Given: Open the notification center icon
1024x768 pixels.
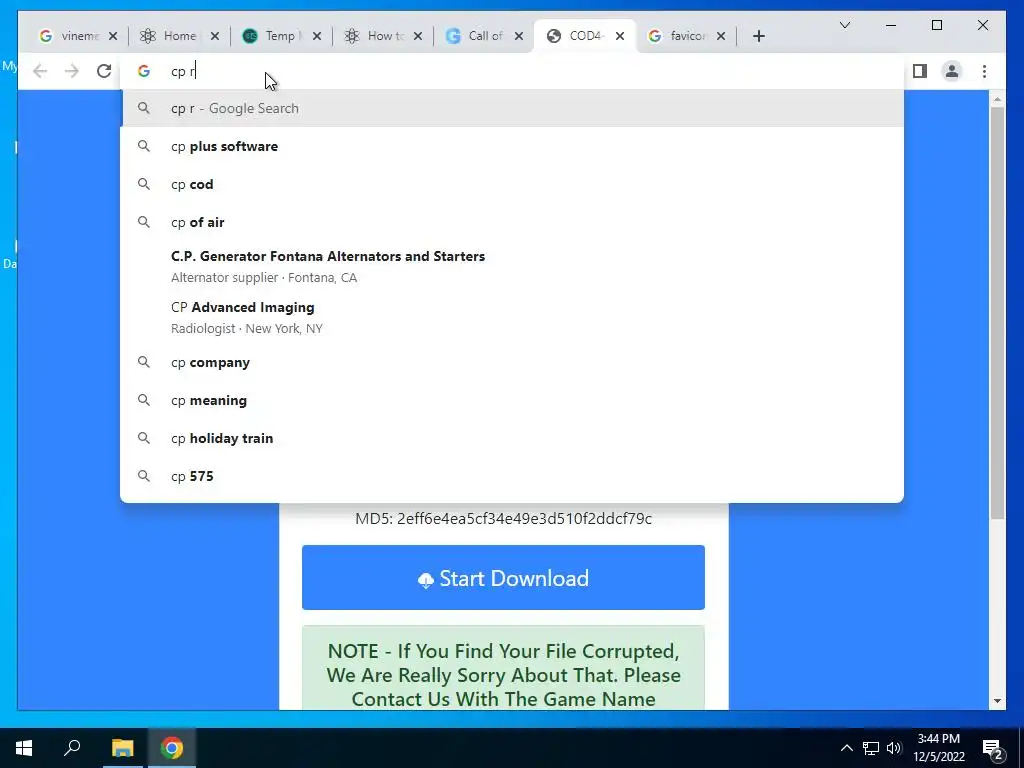Looking at the screenshot, I should pos(993,748).
